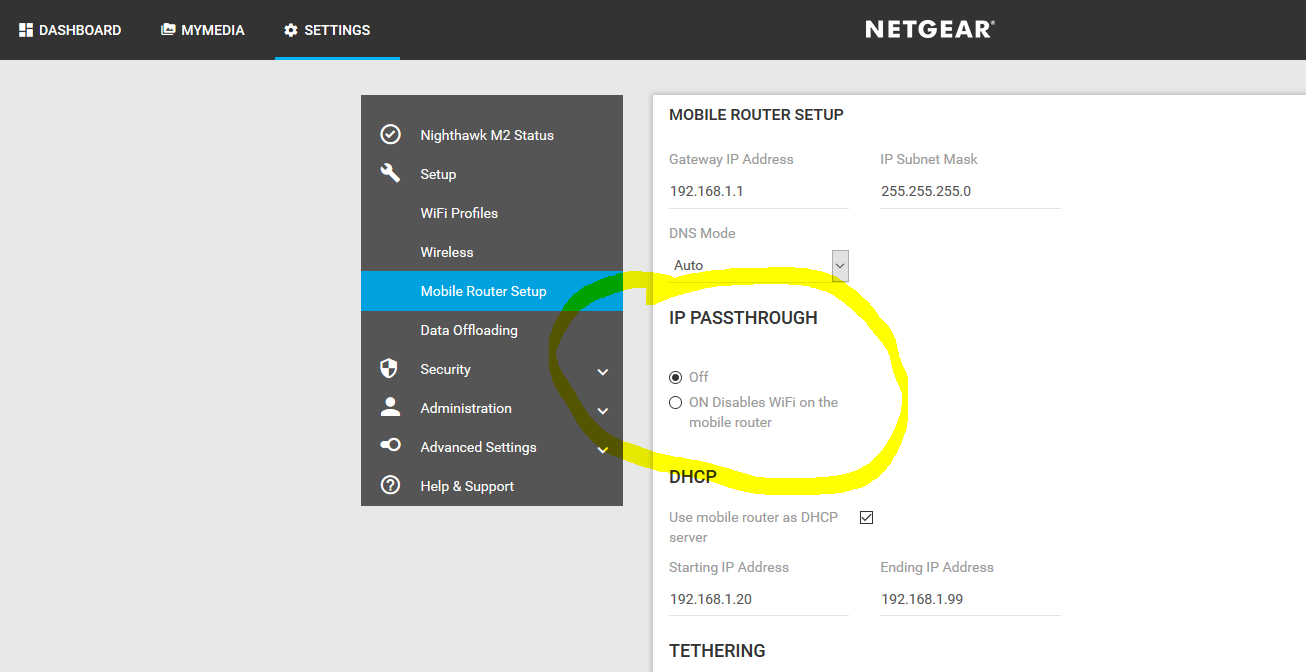Click the MyMedia folder icon
The height and width of the screenshot is (672, 1306).
coord(168,30)
